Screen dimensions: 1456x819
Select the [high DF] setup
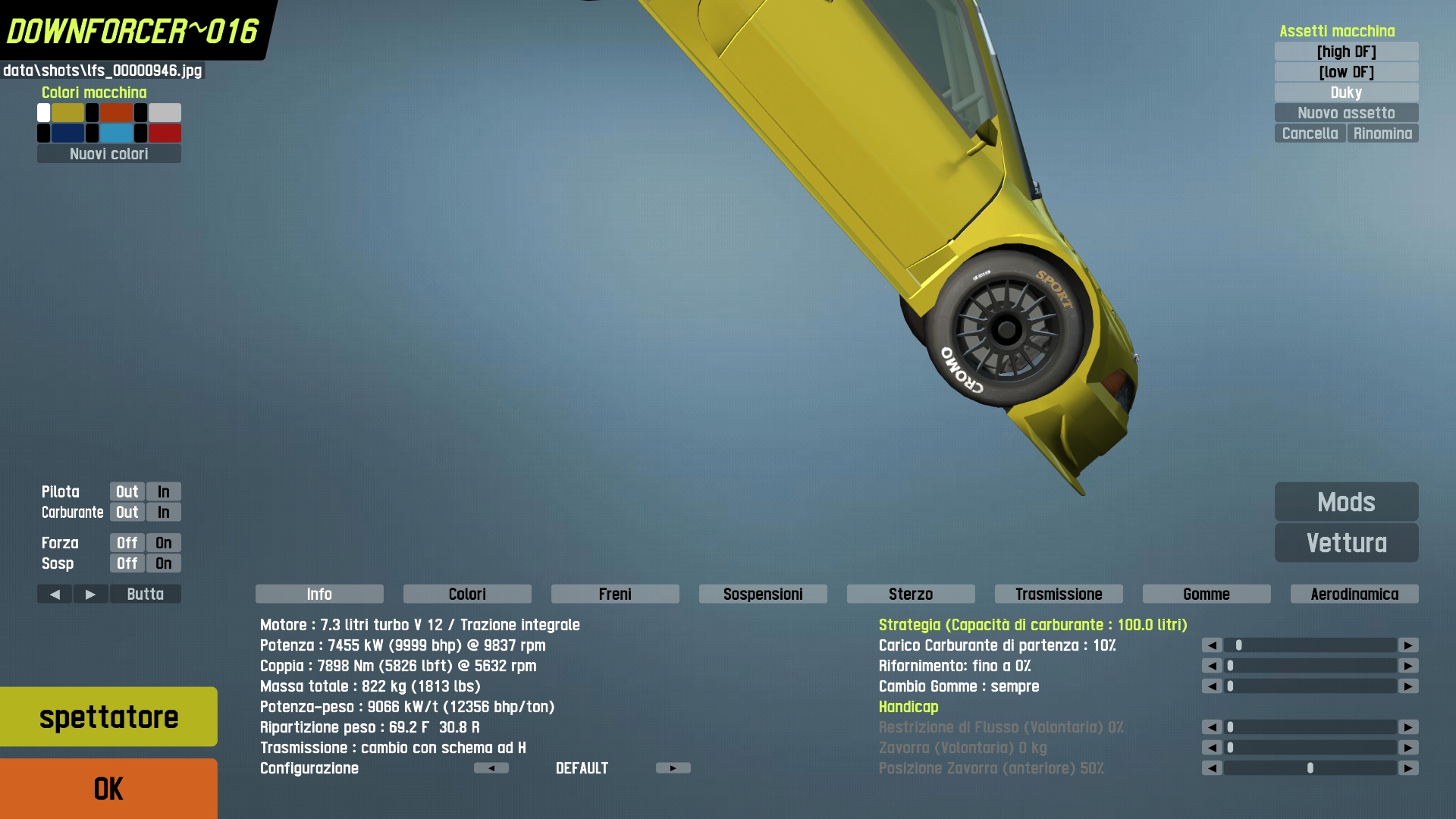(x=1346, y=52)
